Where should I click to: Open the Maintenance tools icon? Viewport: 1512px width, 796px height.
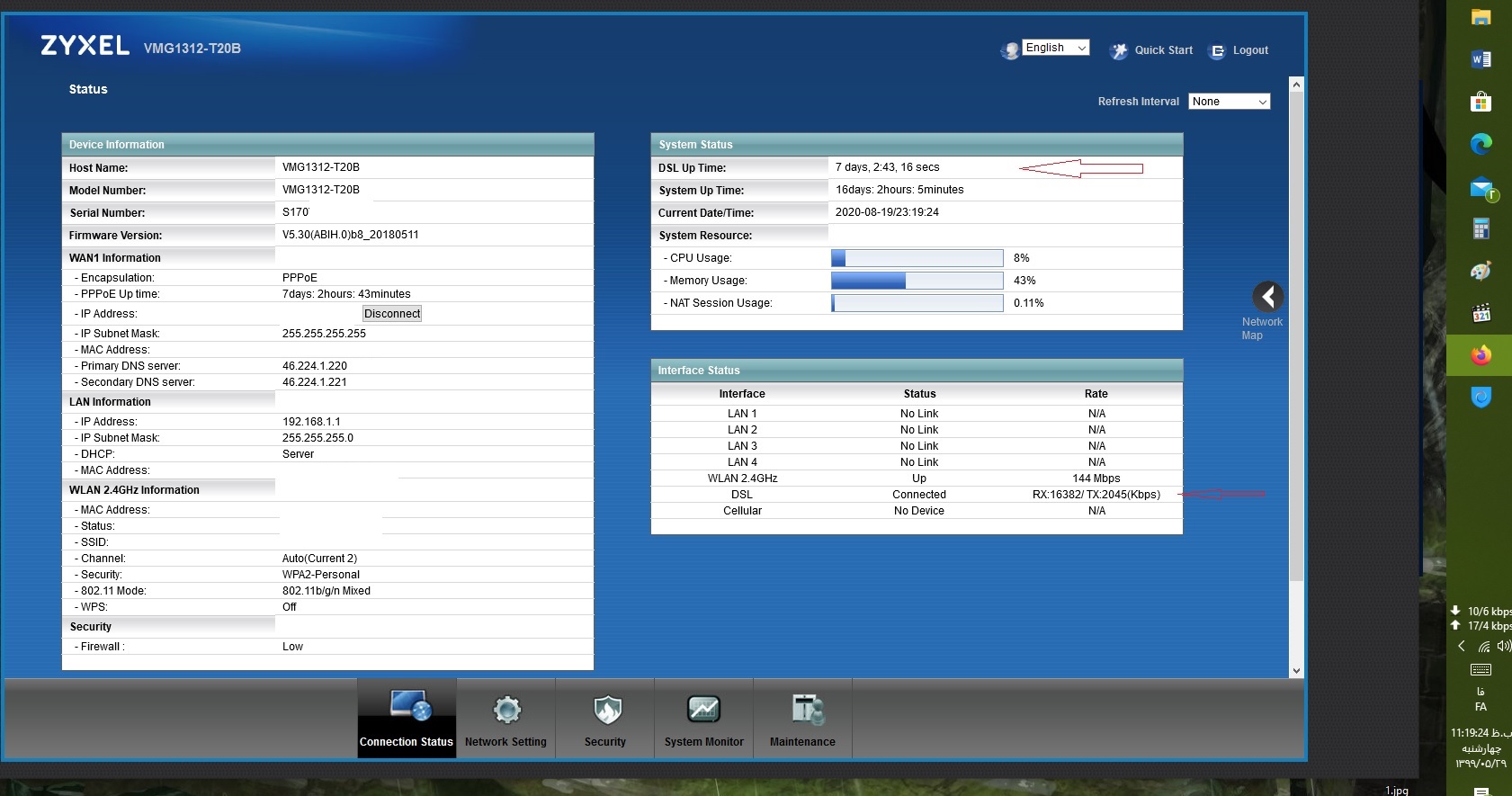(807, 710)
